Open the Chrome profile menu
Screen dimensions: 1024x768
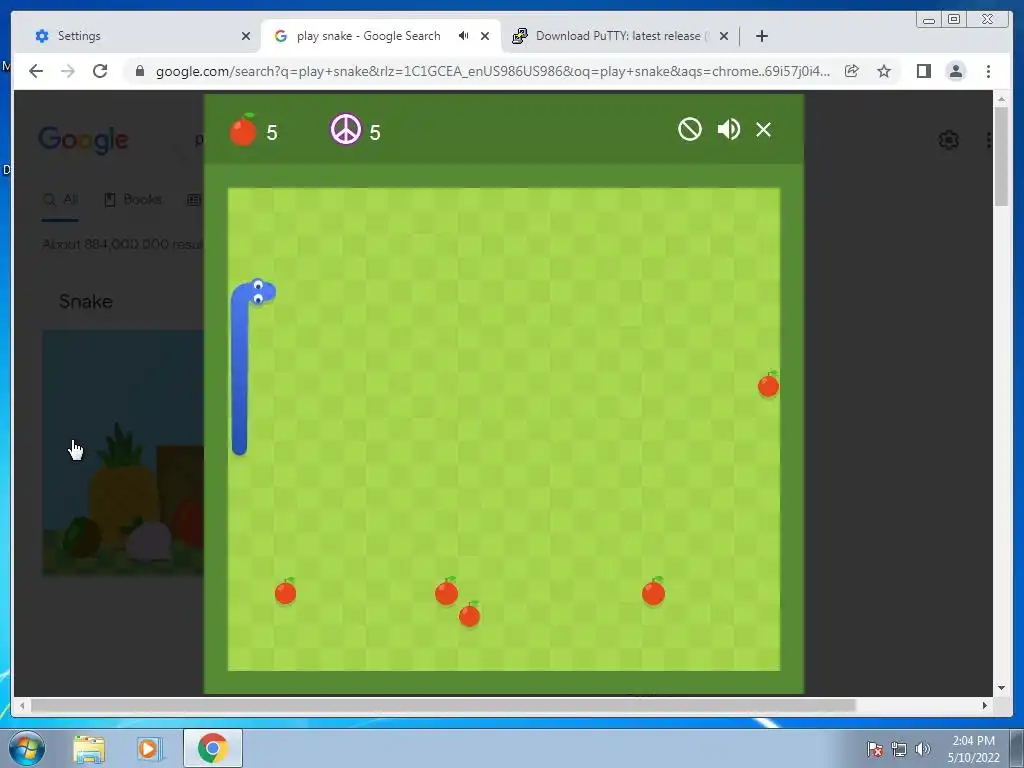(955, 71)
